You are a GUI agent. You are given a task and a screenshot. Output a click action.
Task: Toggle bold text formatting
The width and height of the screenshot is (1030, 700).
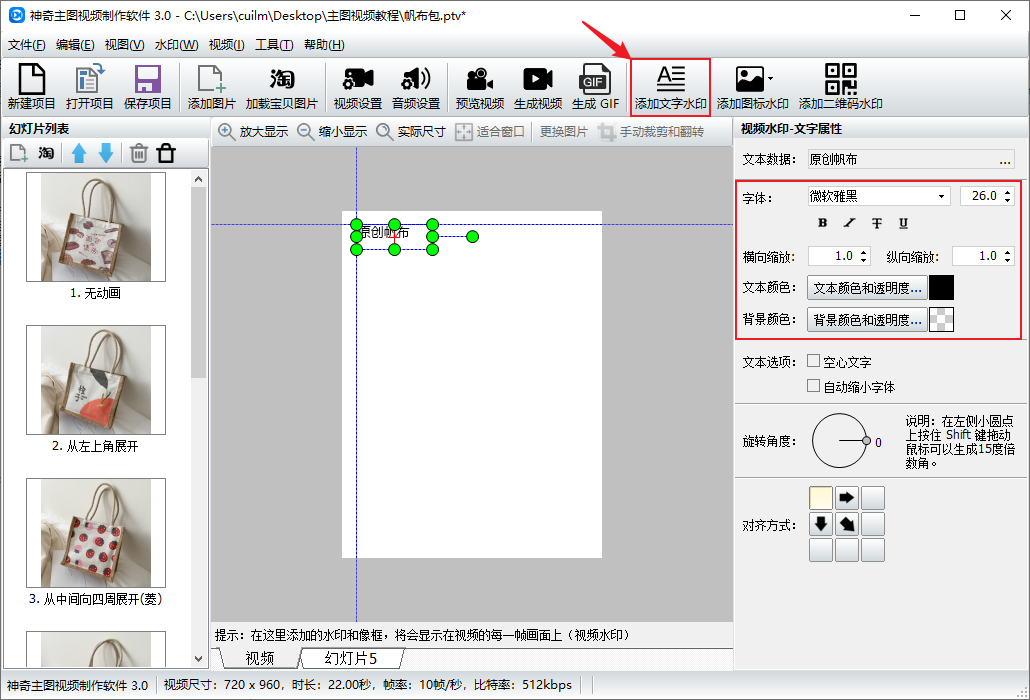(x=822, y=223)
